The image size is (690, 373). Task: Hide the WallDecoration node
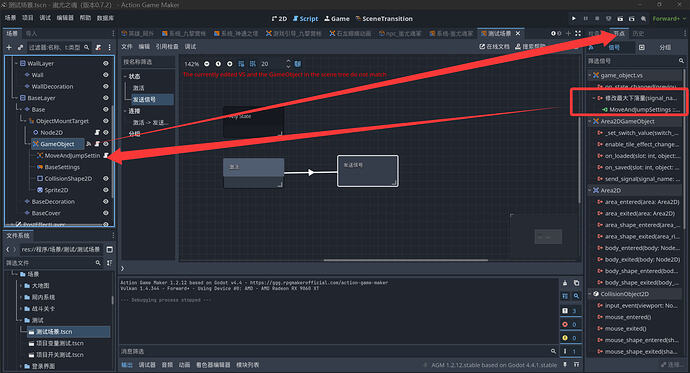tap(106, 86)
